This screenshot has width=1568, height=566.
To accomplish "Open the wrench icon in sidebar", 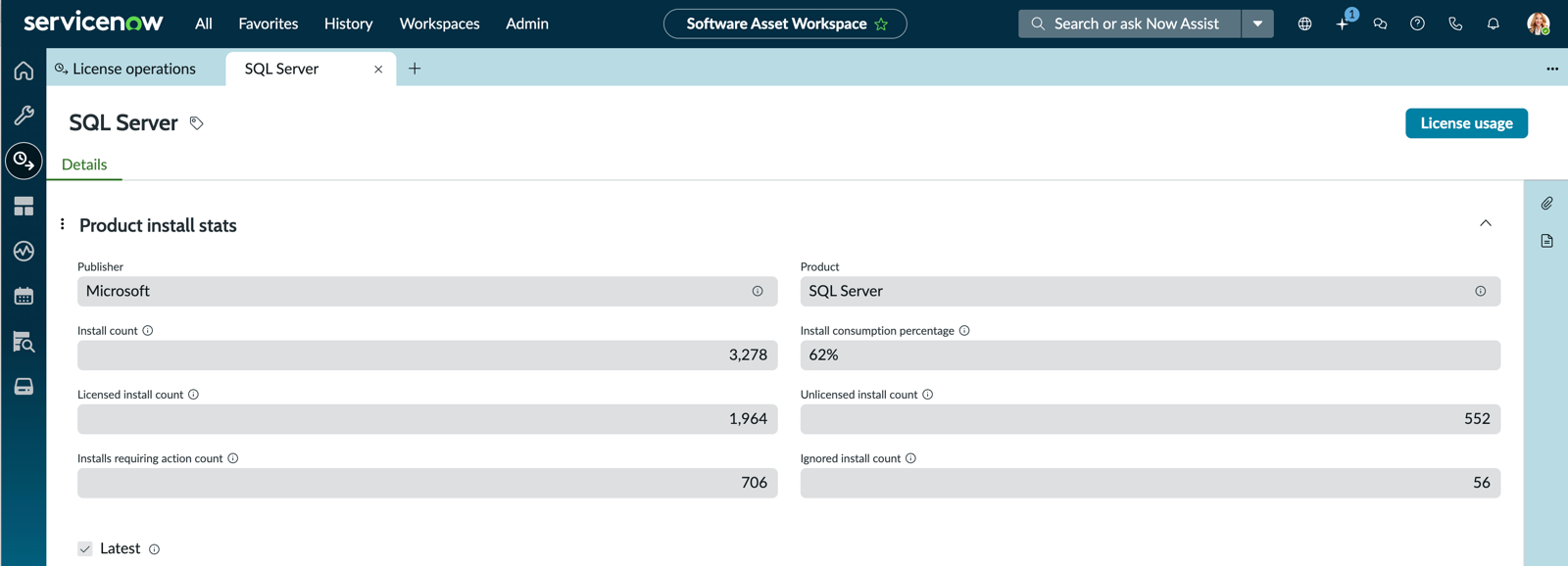I will point(24,116).
